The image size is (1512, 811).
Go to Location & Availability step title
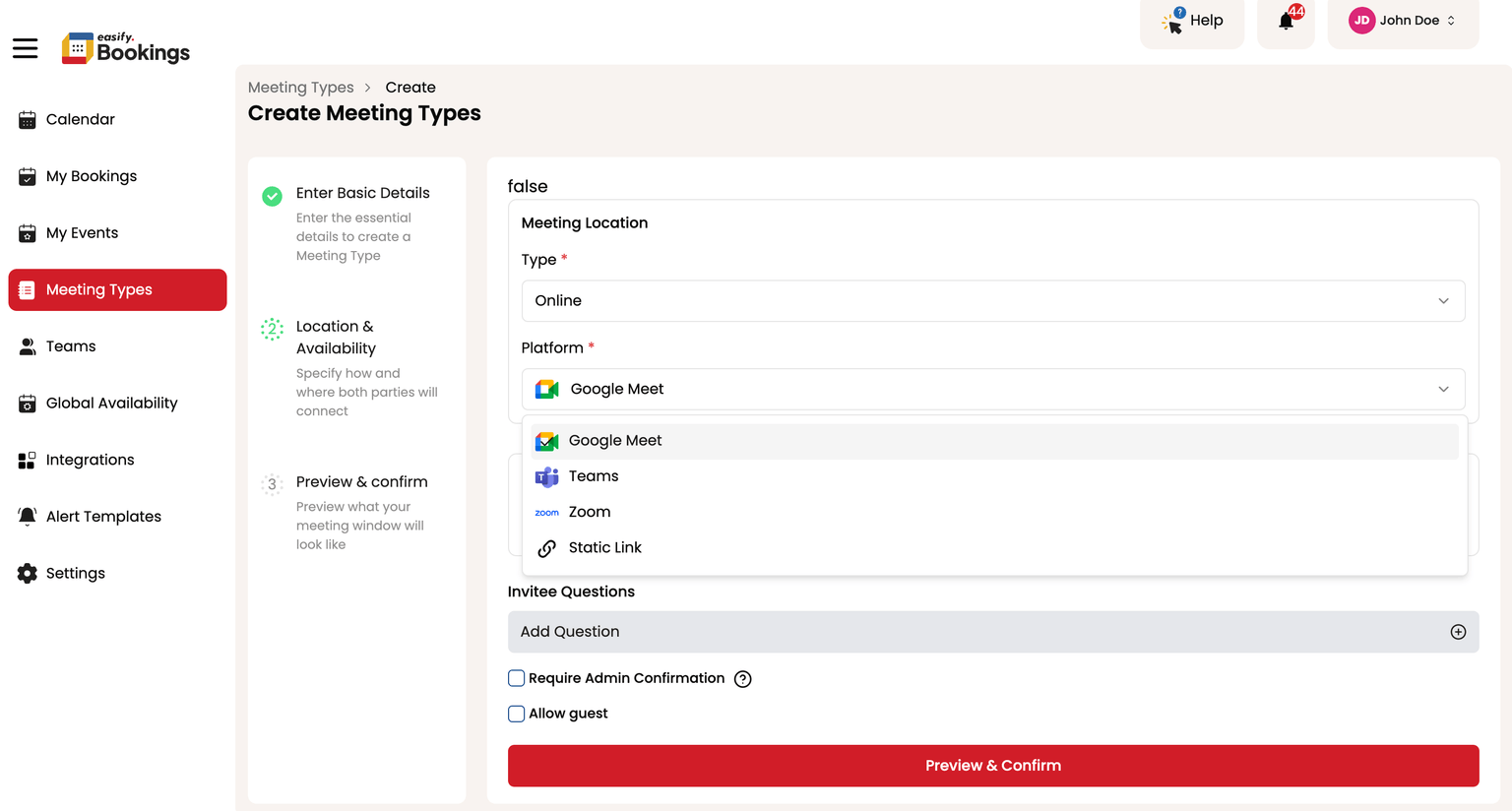(336, 338)
